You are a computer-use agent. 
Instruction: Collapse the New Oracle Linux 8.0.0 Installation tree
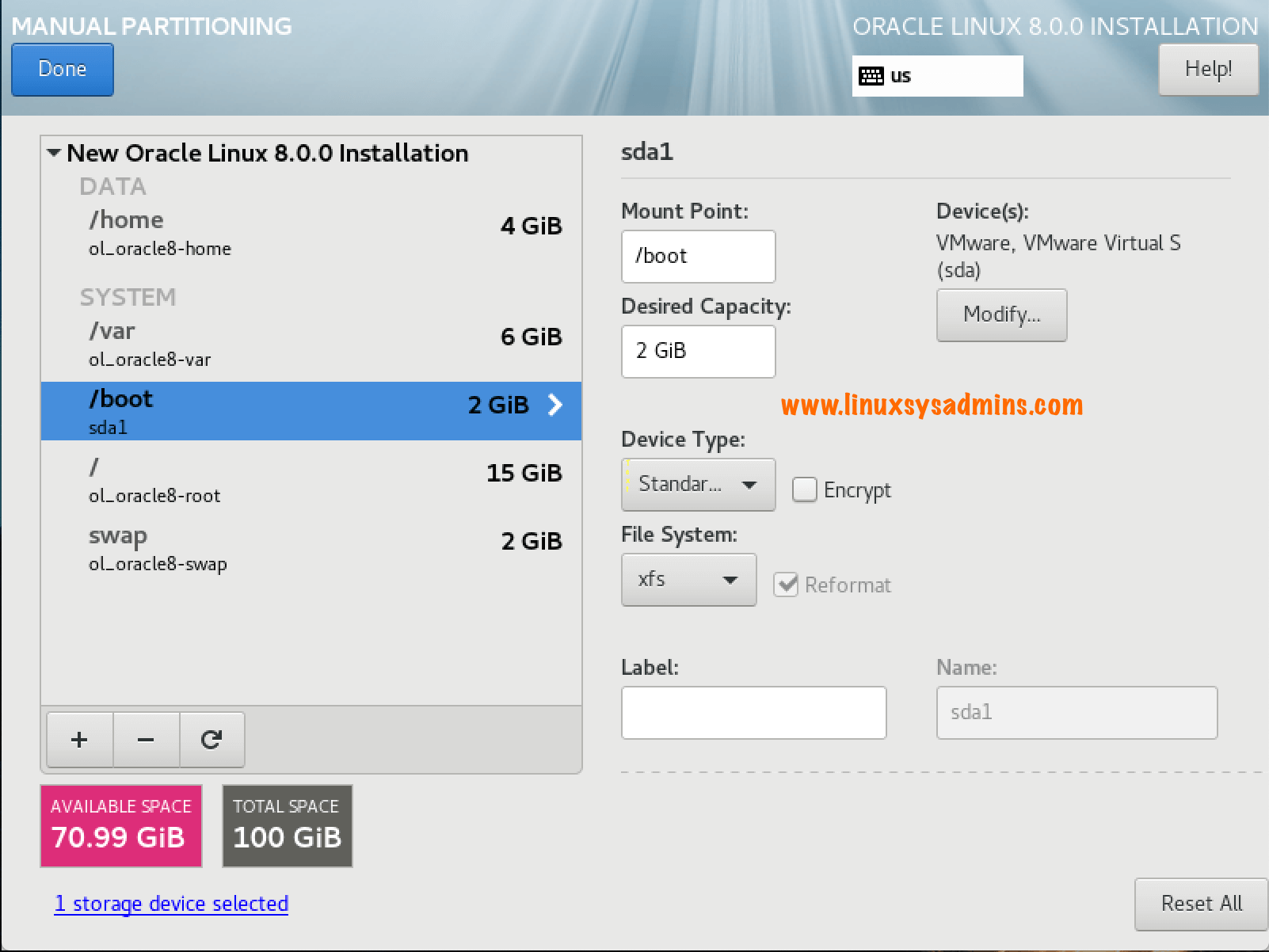[53, 152]
